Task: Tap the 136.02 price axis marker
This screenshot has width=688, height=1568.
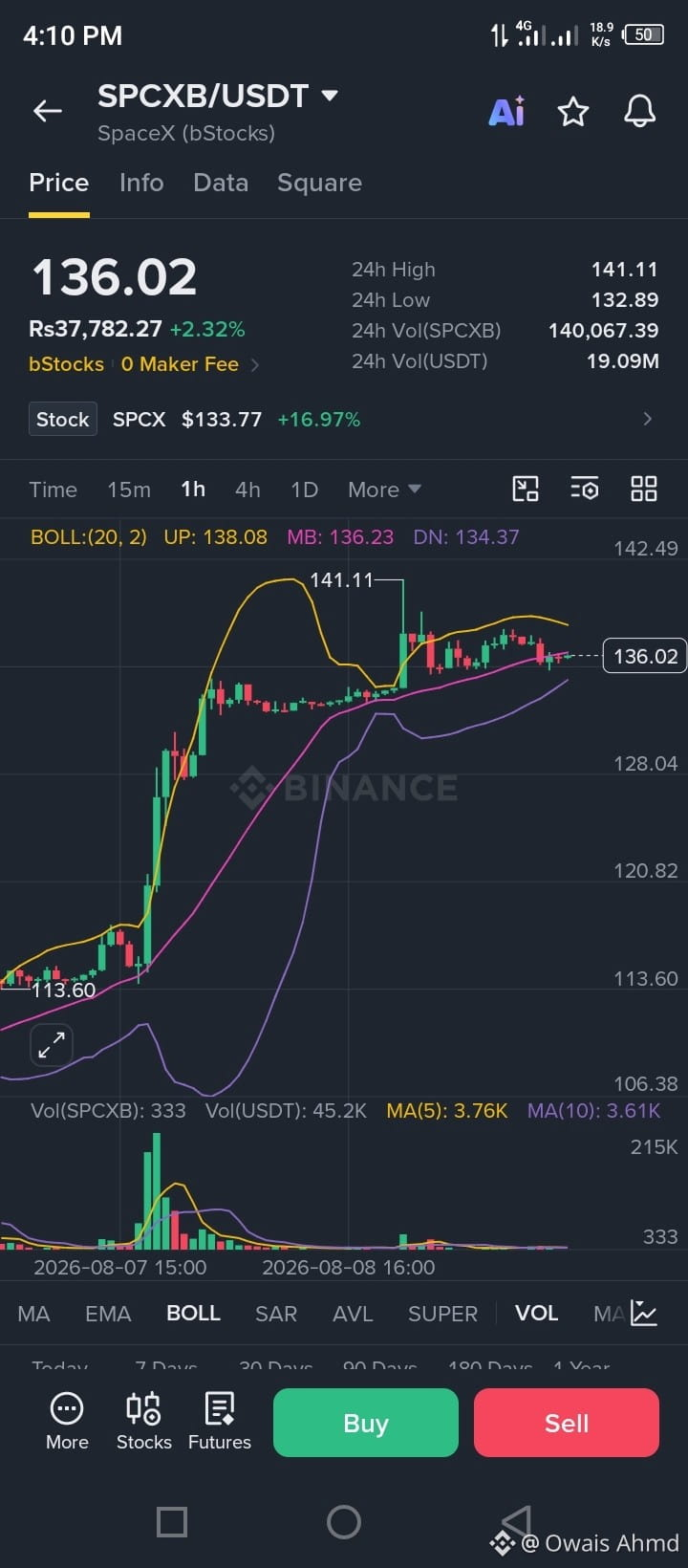Action: coord(645,656)
